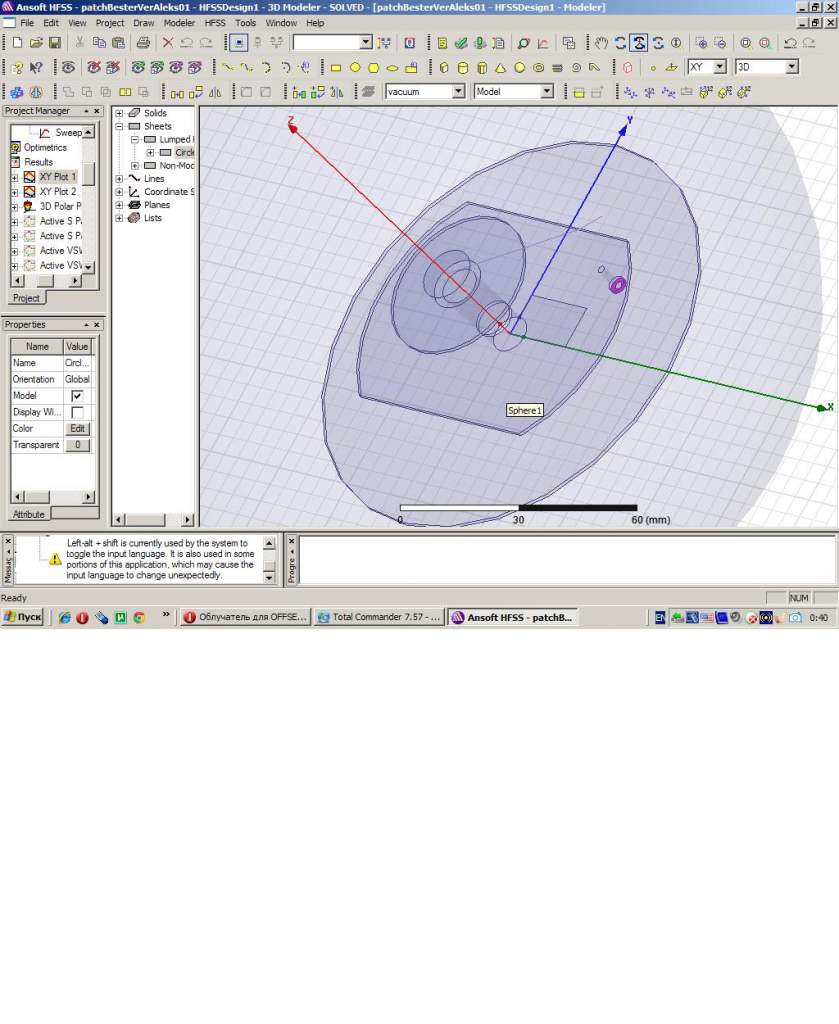Click the Zoom out icon
Viewport: 839px width, 1024px height.
pos(720,43)
